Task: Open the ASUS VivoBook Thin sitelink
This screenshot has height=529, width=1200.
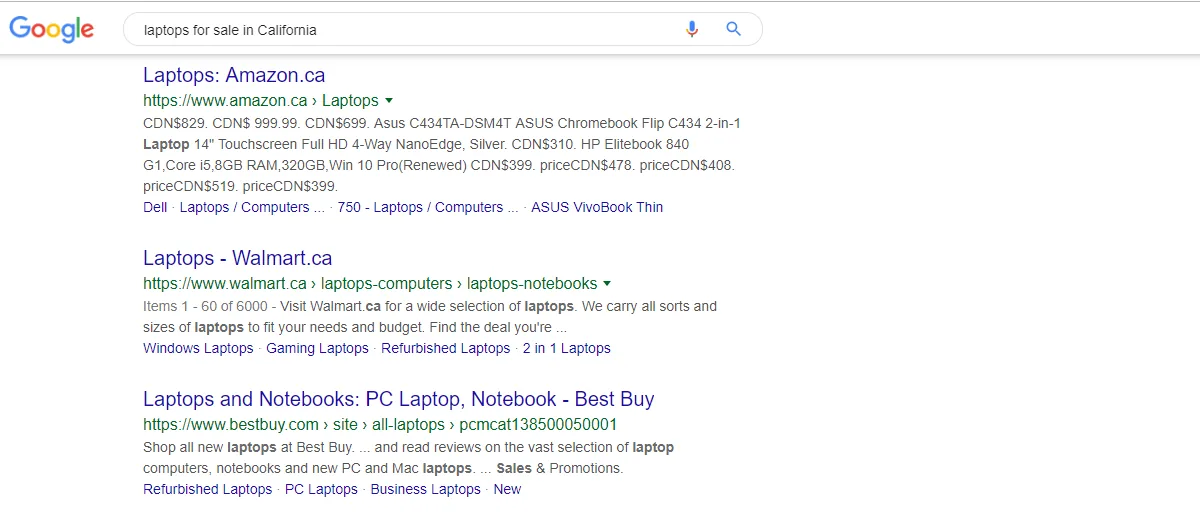Action: click(596, 207)
